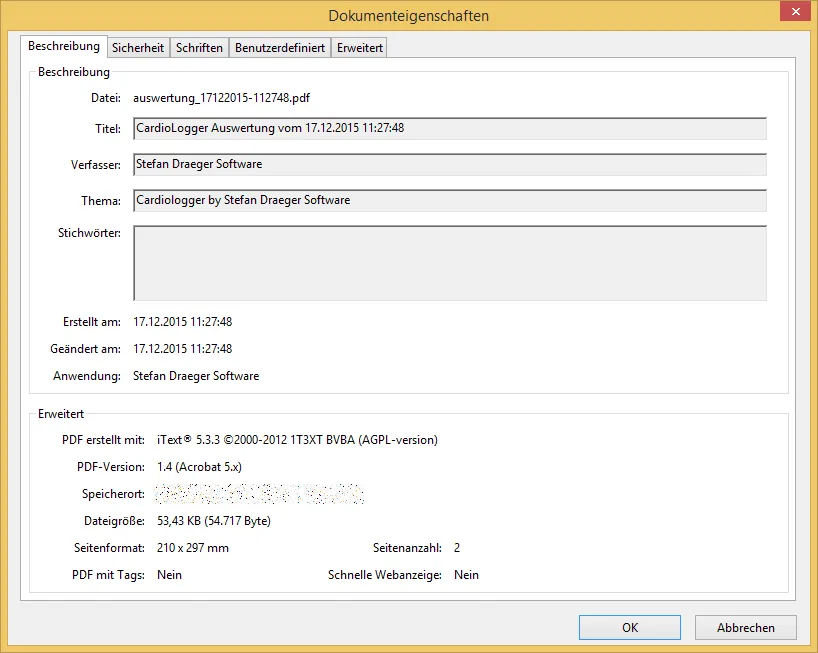Viewport: 818px width, 653px height.
Task: Click into the Titel text field
Action: point(449,128)
